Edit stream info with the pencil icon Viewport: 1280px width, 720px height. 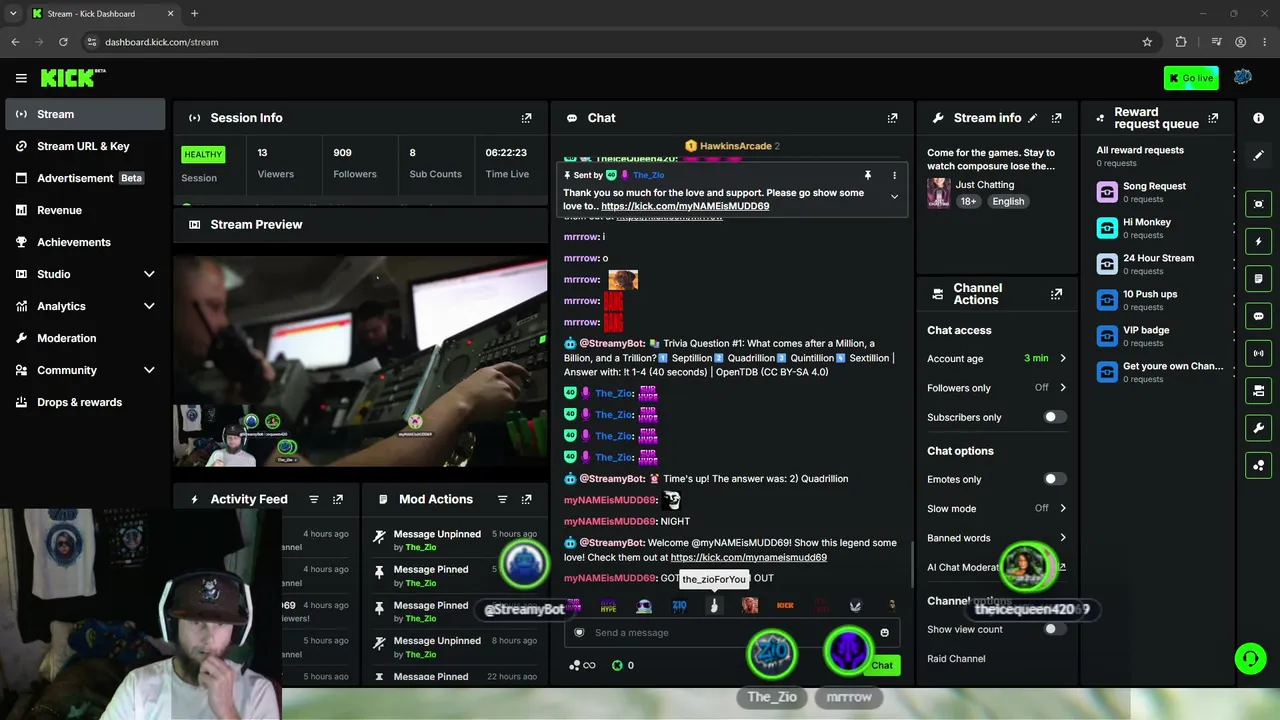(x=1033, y=118)
